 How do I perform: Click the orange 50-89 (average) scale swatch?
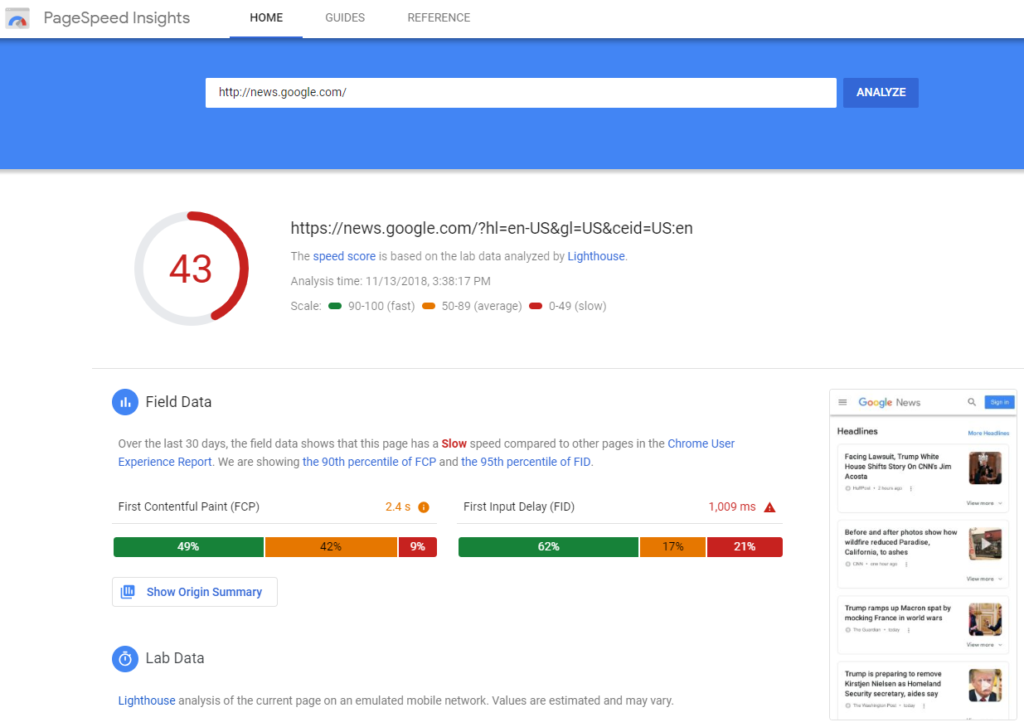click(428, 306)
